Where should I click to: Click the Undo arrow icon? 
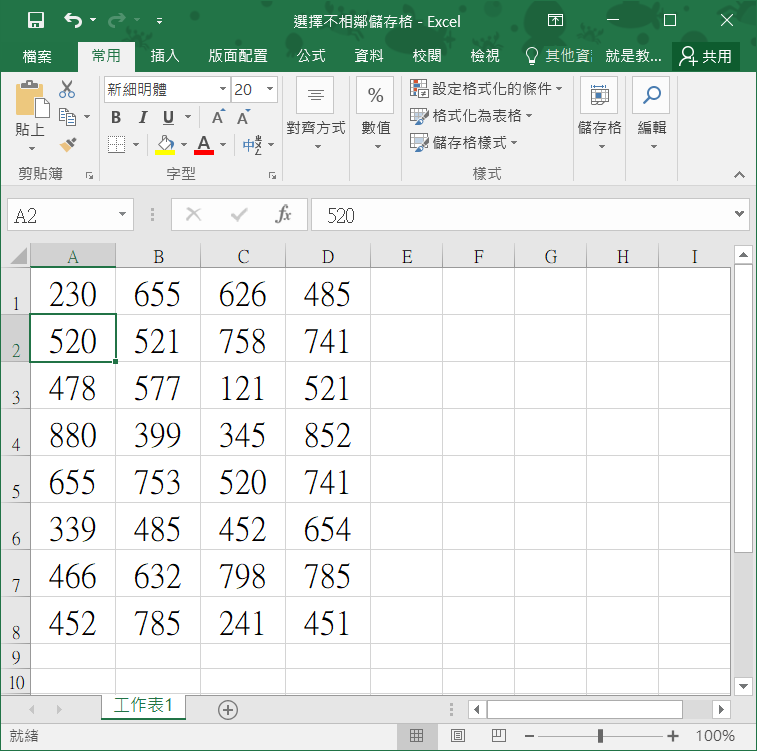click(x=72, y=20)
